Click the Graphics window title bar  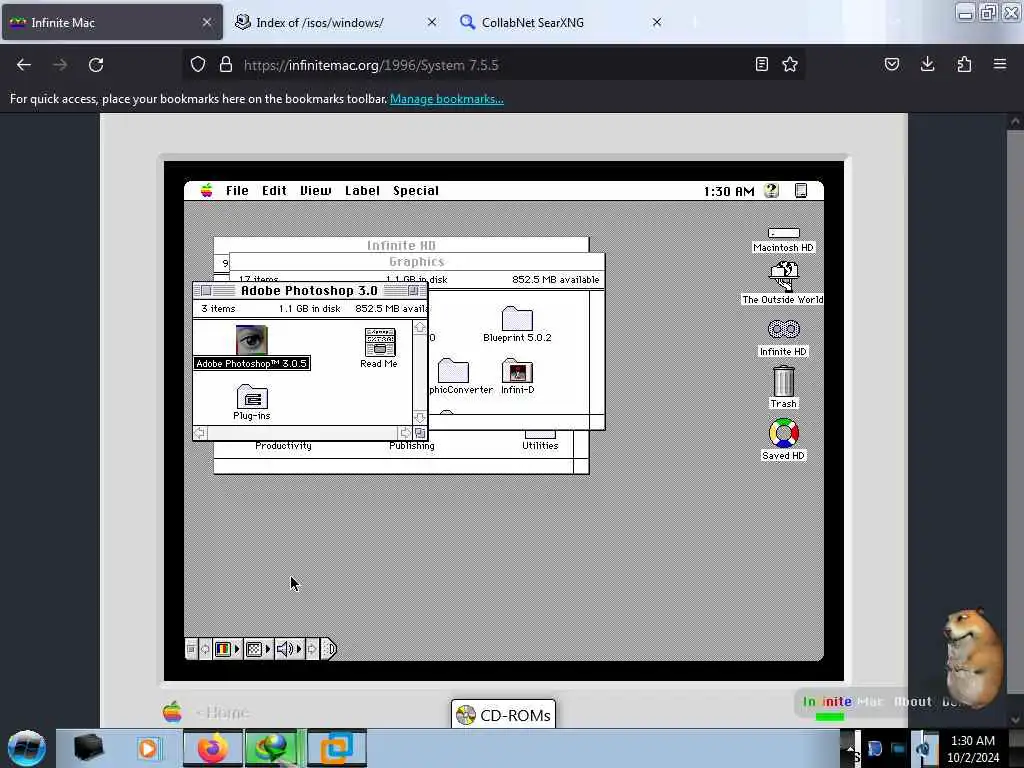[x=417, y=262]
